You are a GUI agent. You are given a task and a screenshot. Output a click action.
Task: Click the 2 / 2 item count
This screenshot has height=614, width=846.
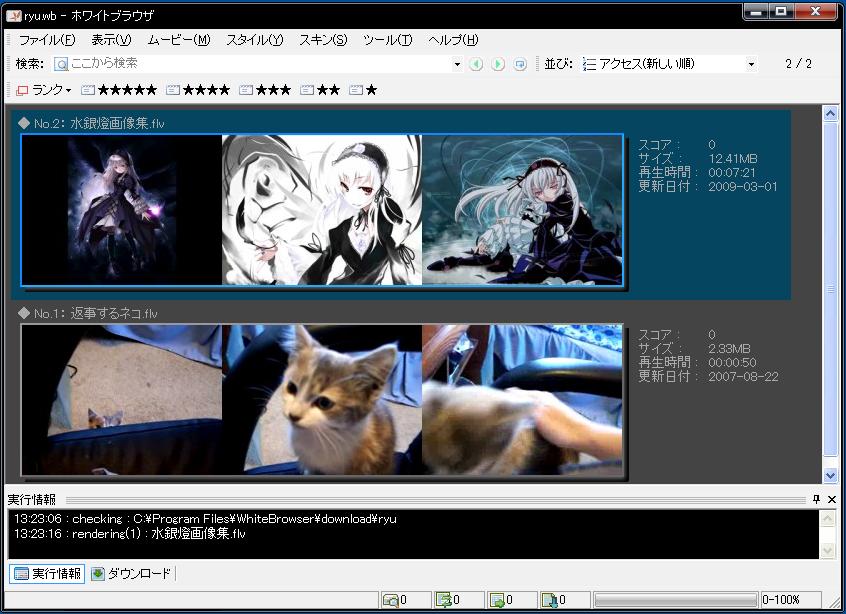(x=799, y=64)
